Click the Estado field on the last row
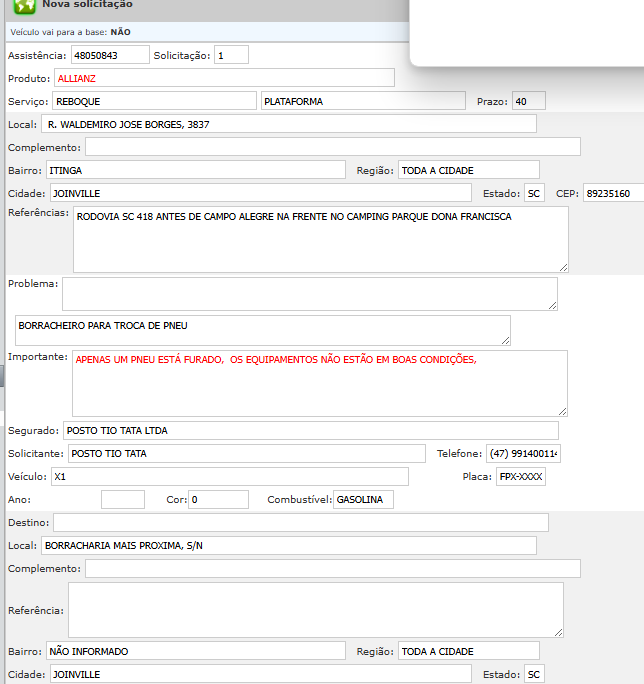The width and height of the screenshot is (644, 684). point(534,674)
